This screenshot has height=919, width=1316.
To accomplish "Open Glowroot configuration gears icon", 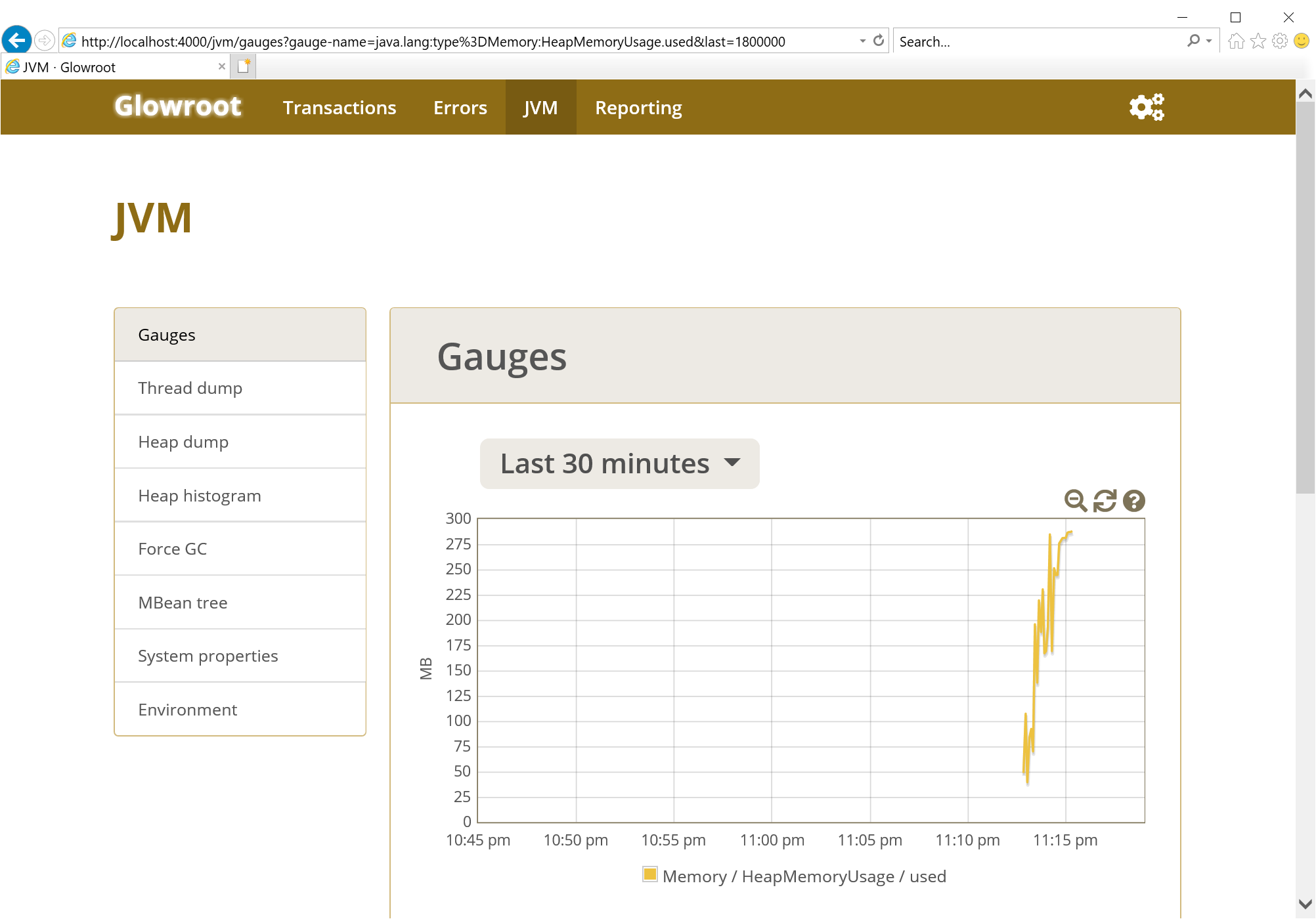I will (1147, 107).
